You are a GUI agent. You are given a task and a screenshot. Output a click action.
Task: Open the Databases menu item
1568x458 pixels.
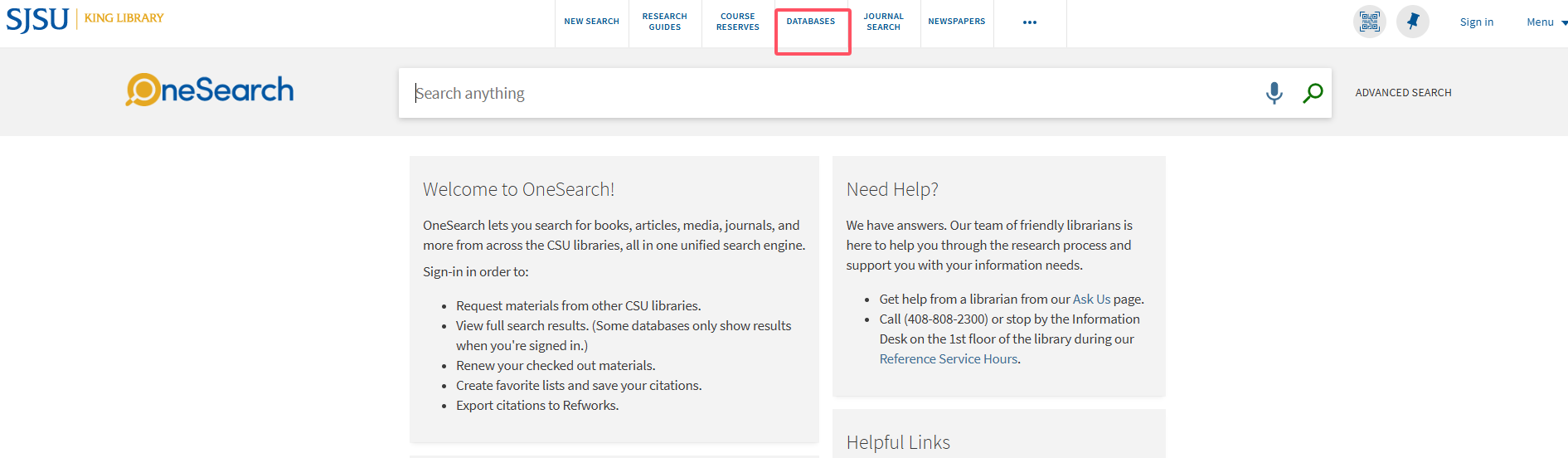[811, 22]
